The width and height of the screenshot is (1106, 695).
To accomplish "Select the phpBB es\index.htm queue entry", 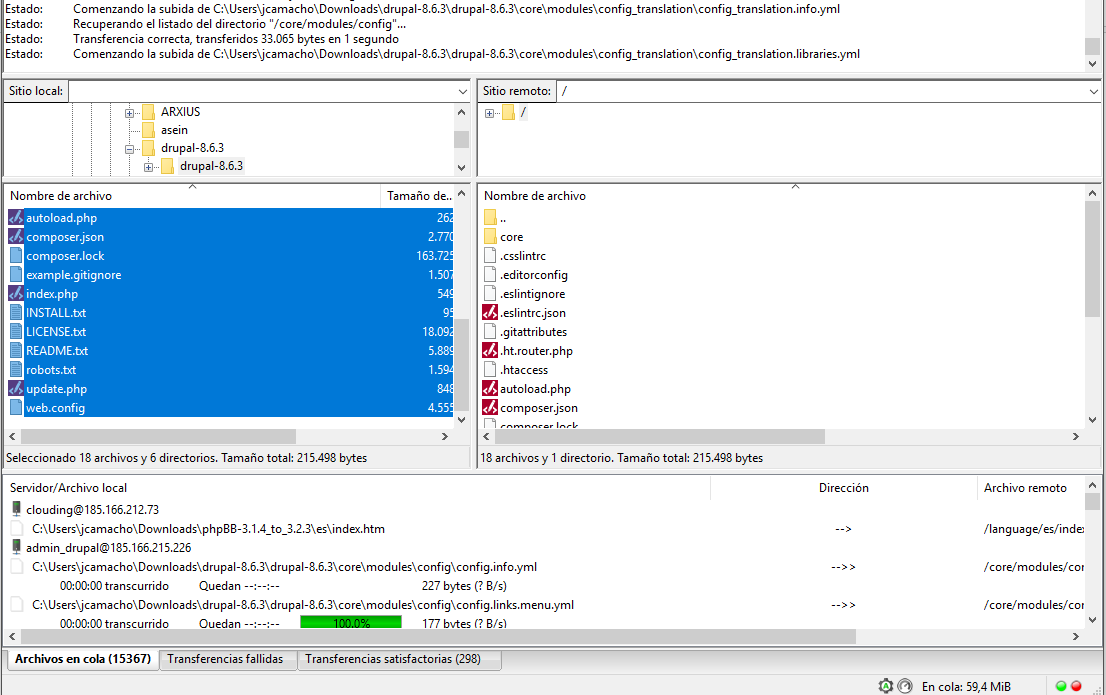I will pos(208,528).
